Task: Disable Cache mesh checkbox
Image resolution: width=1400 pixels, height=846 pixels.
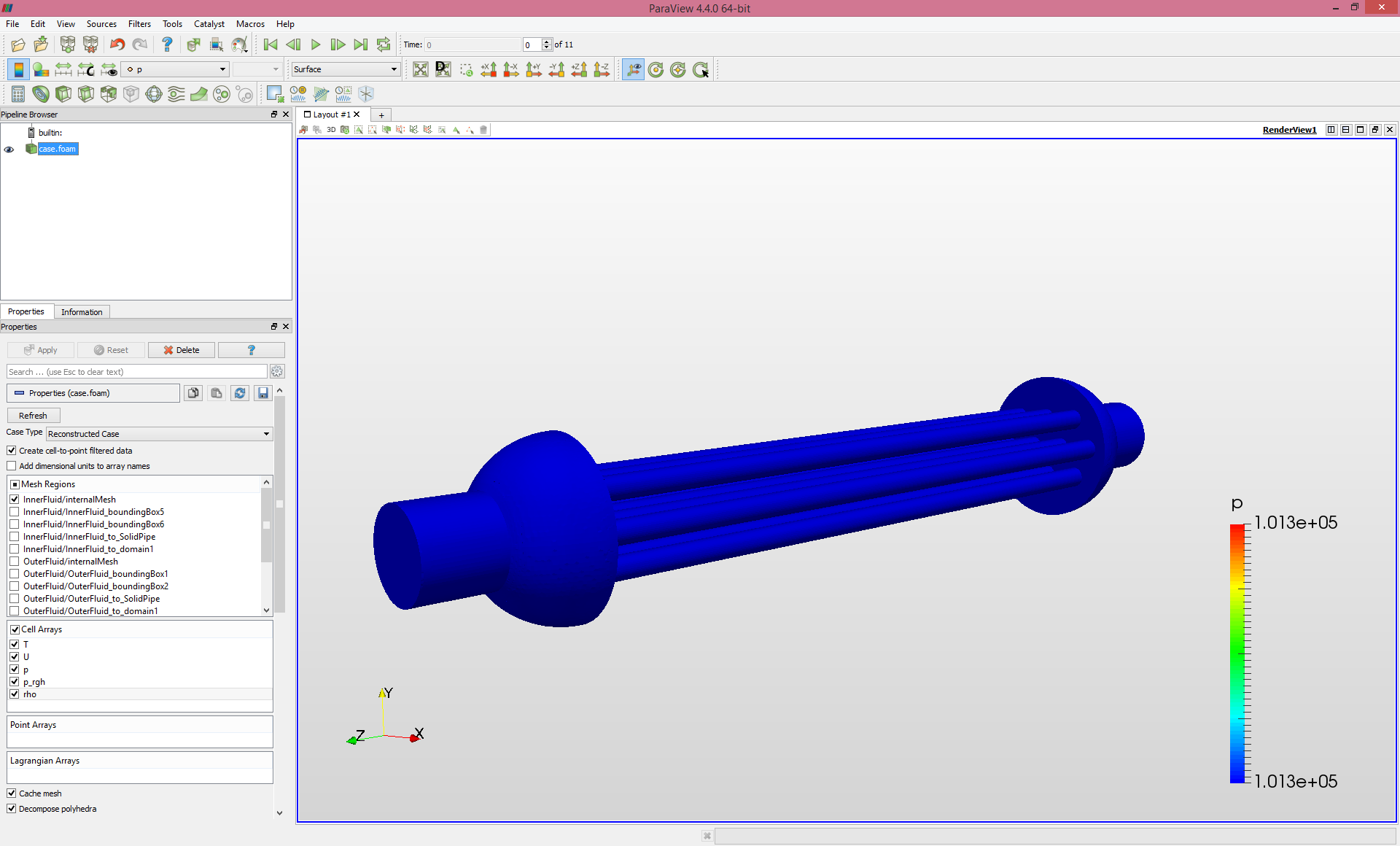Action: click(x=12, y=793)
